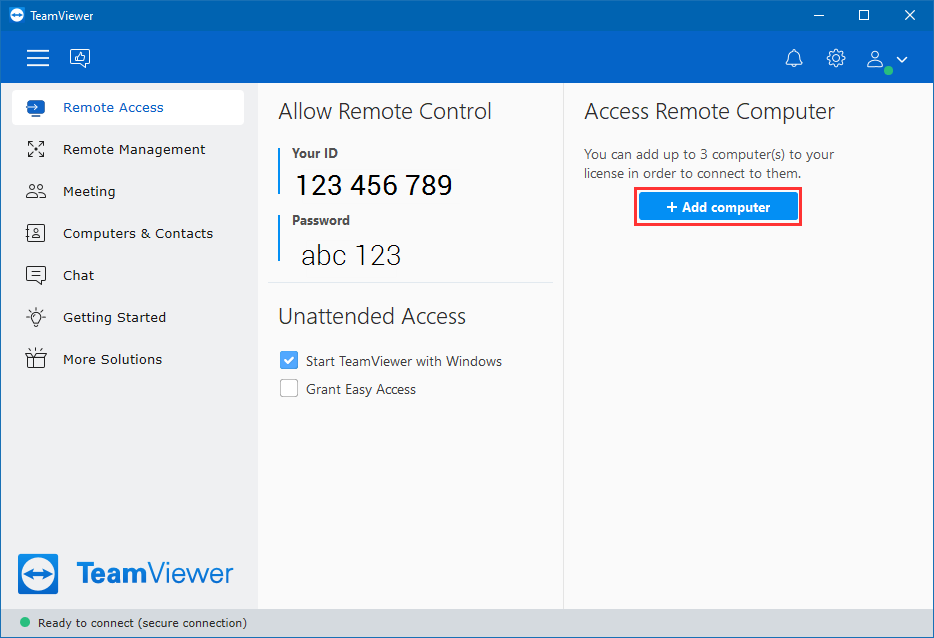934x638 pixels.
Task: Click the green Ready to connect status indicator
Action: [x=25, y=623]
